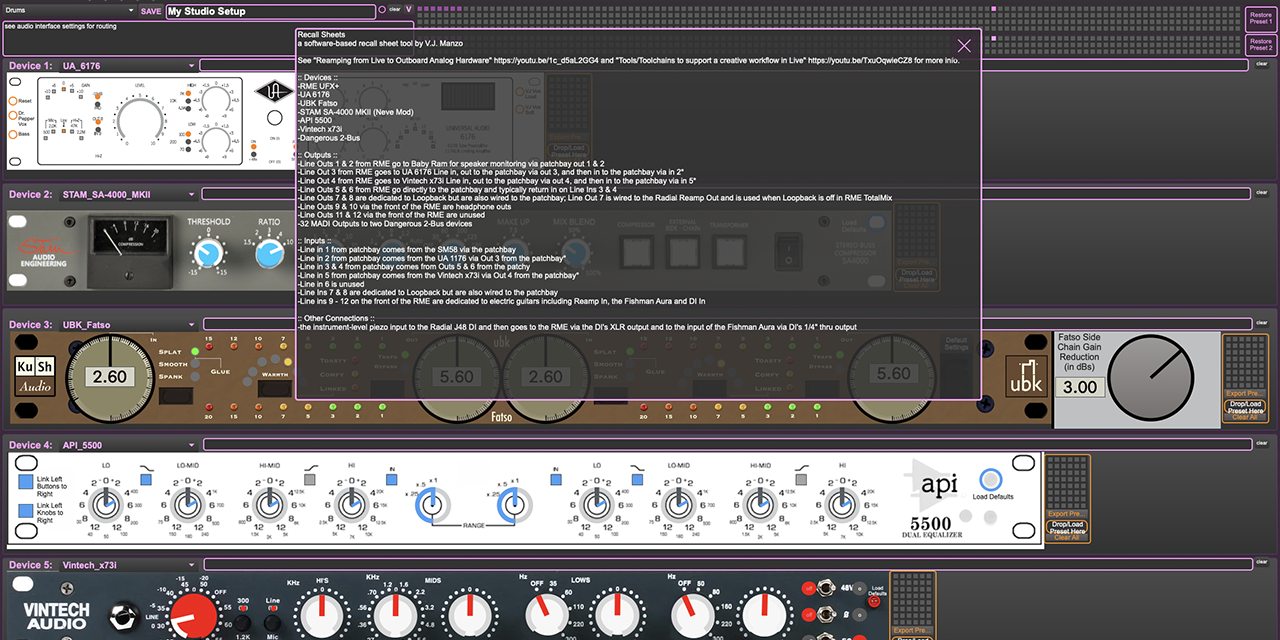Close the Recall Sheets info overlay
Screen dimensions: 1280x640
point(964,46)
